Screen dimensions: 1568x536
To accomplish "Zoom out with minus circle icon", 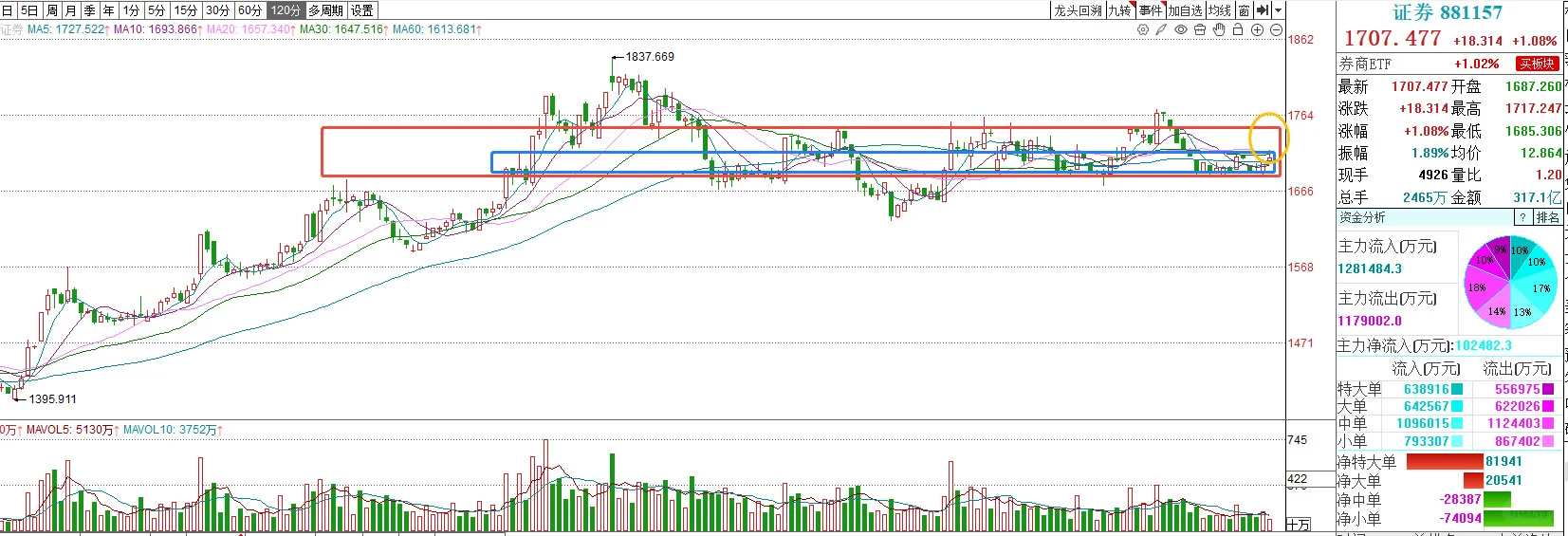I will click(1276, 30).
